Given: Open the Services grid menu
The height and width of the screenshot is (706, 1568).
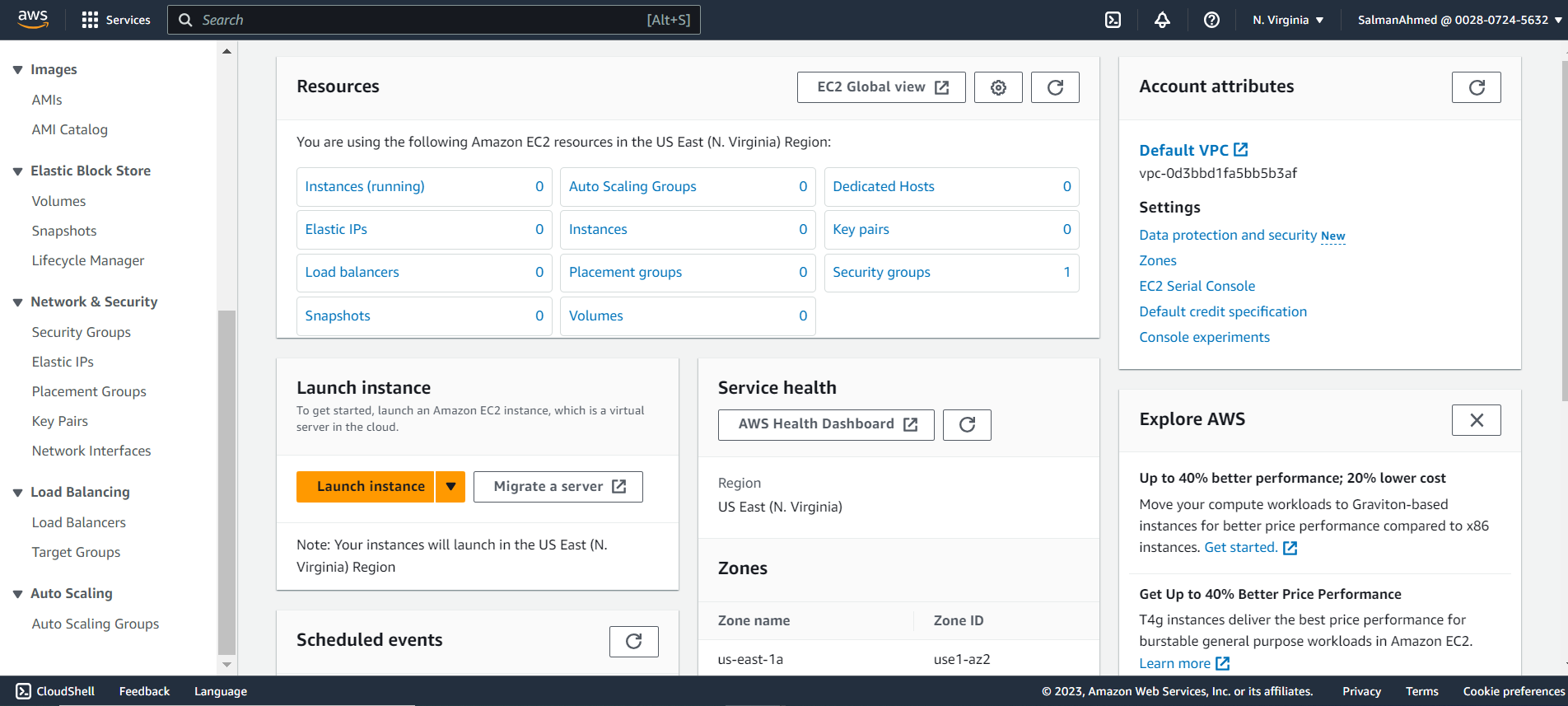Looking at the screenshot, I should click(x=116, y=20).
